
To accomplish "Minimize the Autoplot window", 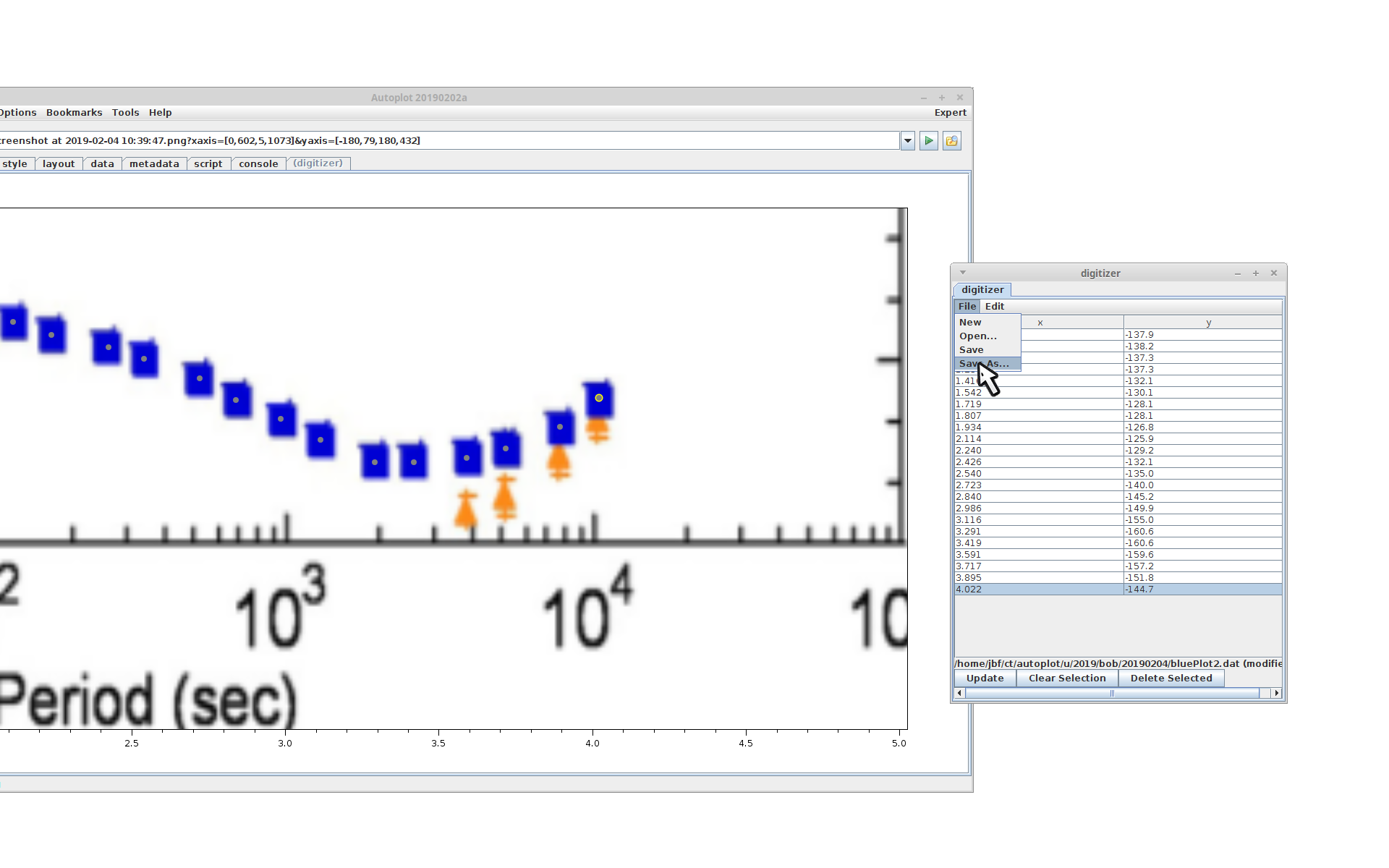I will pyautogui.click(x=924, y=98).
